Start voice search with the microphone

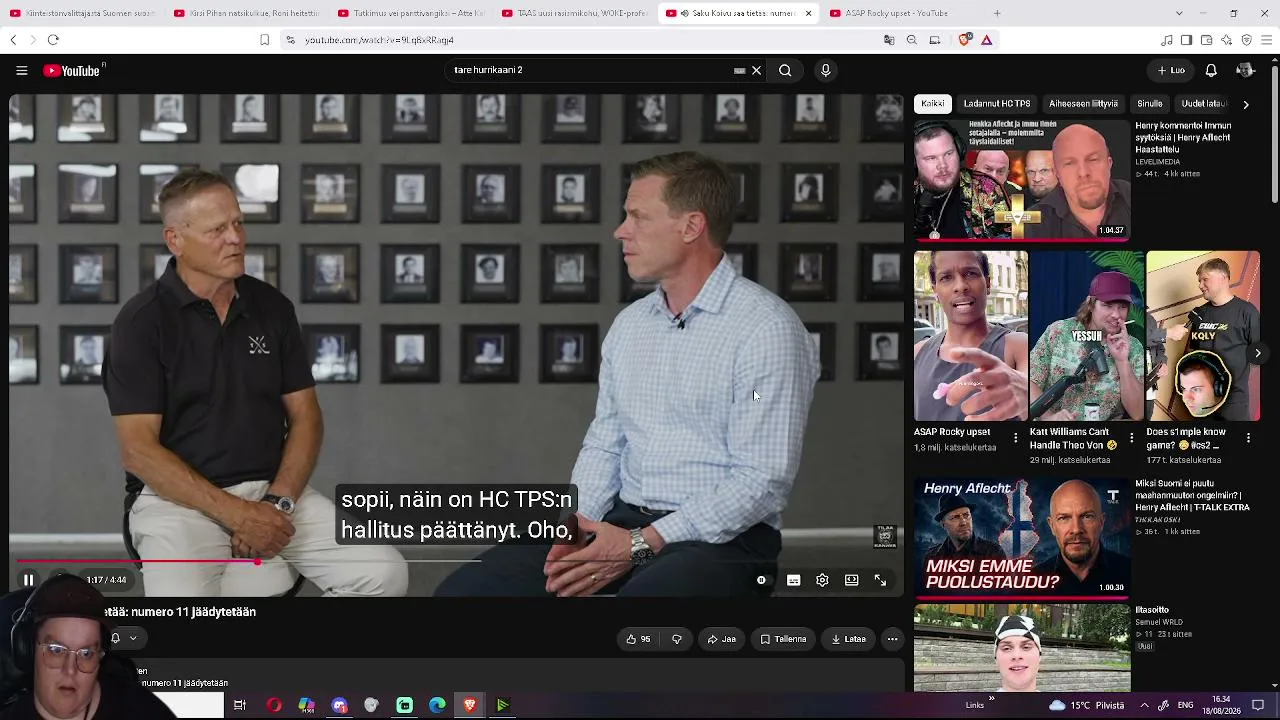pyautogui.click(x=825, y=70)
